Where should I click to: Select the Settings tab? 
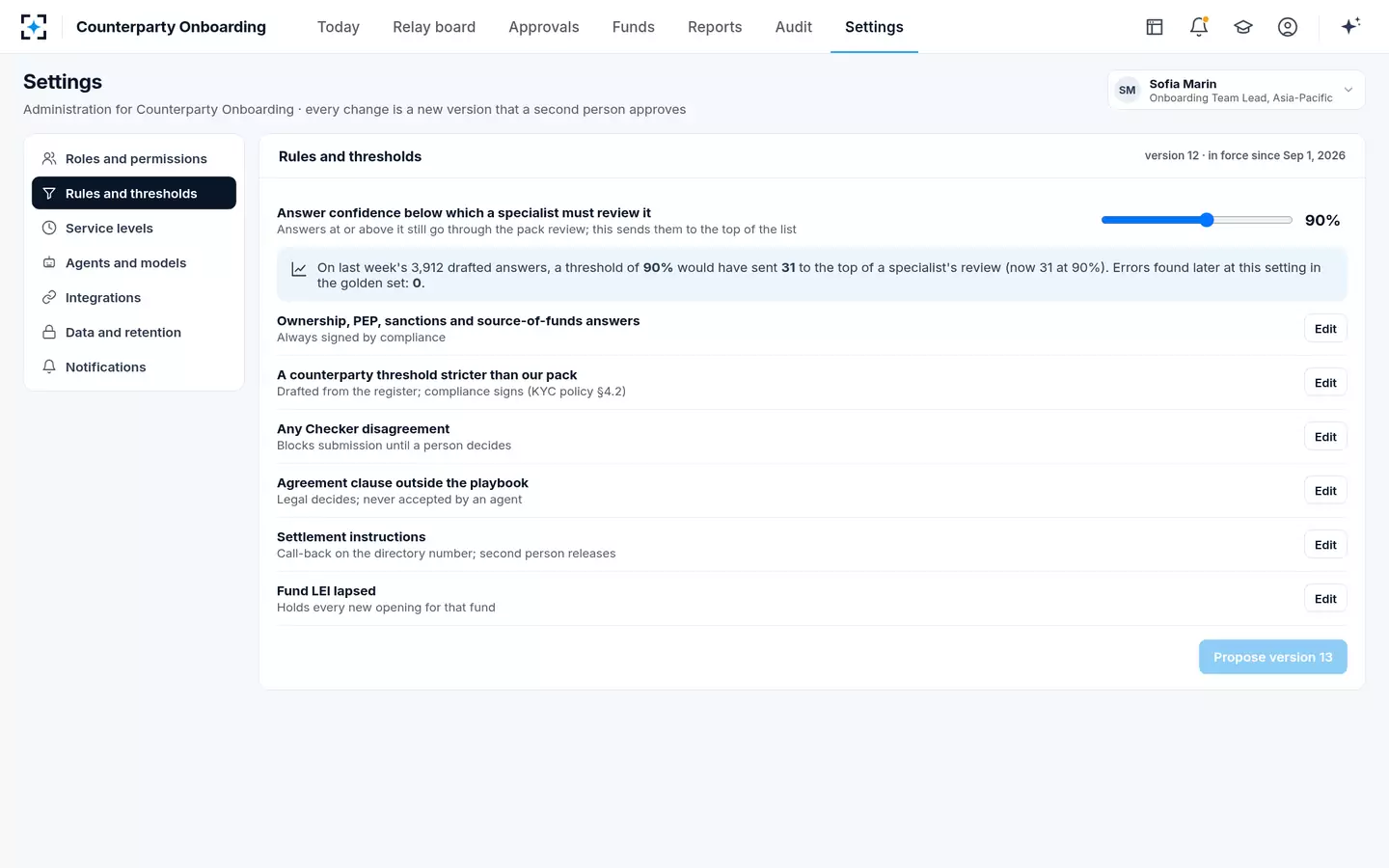pyautogui.click(x=874, y=27)
